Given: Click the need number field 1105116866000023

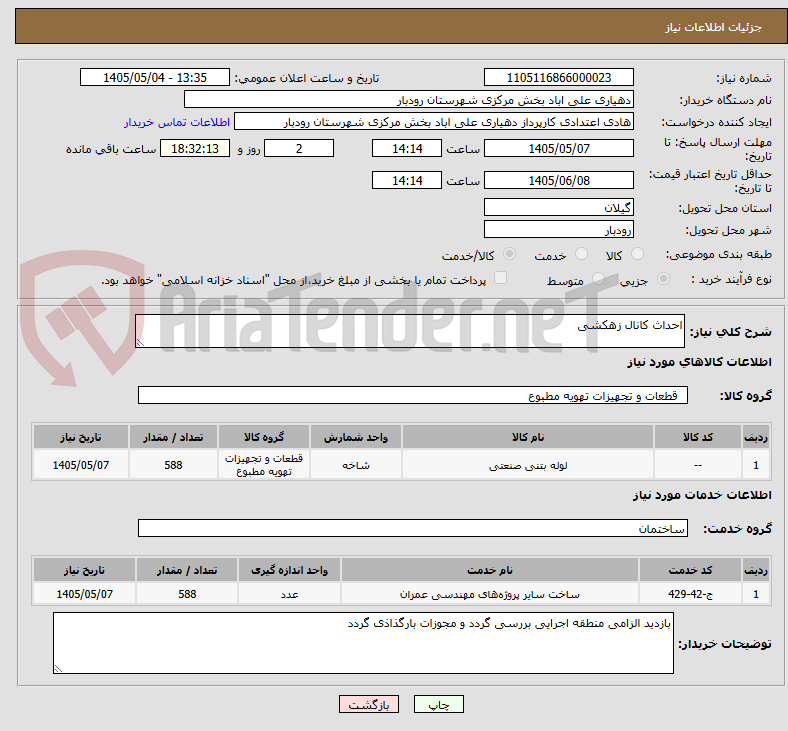Looking at the screenshot, I should click(x=559, y=77).
